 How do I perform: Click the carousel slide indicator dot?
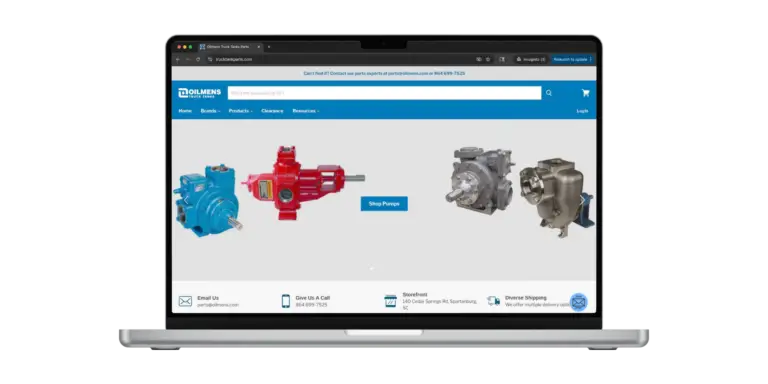tap(372, 268)
